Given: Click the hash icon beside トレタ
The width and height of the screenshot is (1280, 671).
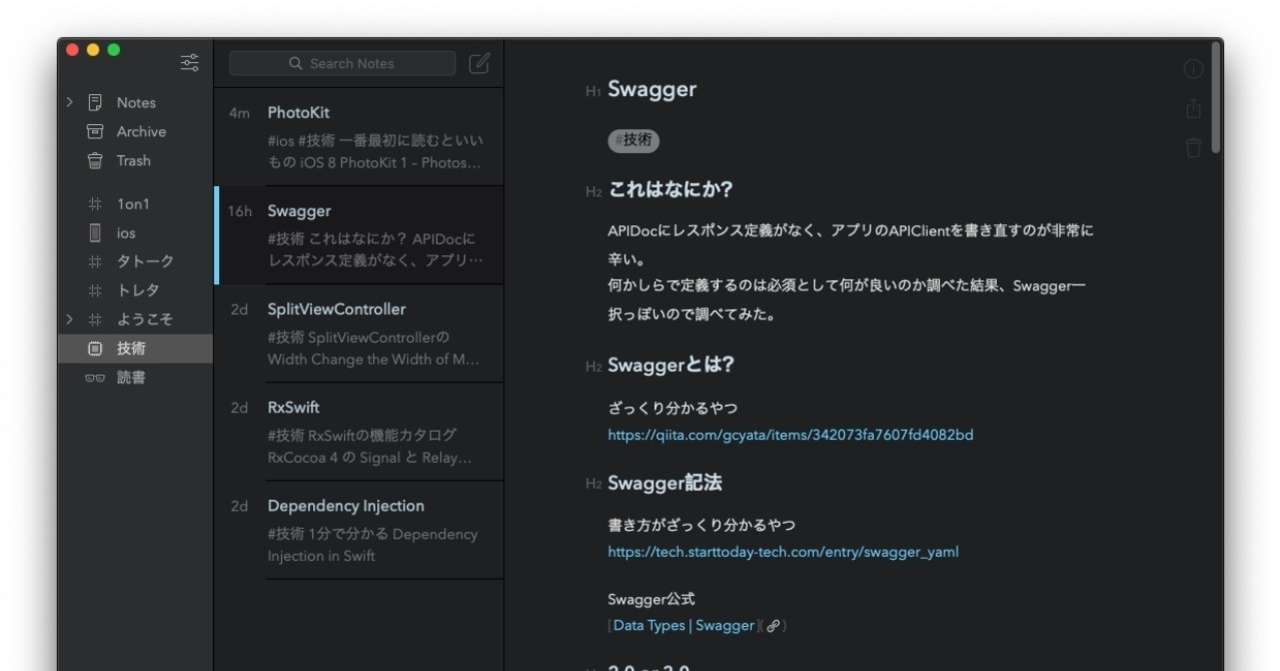Looking at the screenshot, I should 95,291.
